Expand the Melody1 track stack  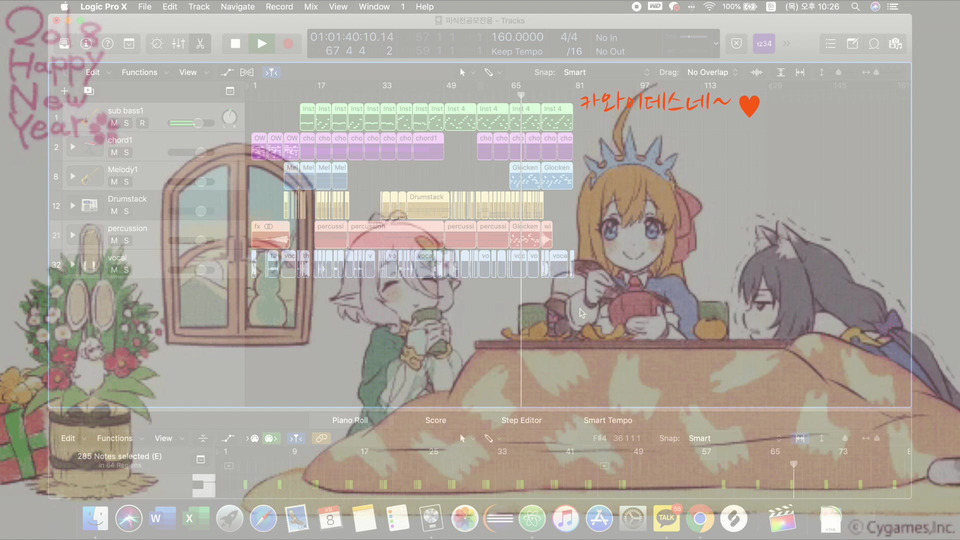[73, 176]
